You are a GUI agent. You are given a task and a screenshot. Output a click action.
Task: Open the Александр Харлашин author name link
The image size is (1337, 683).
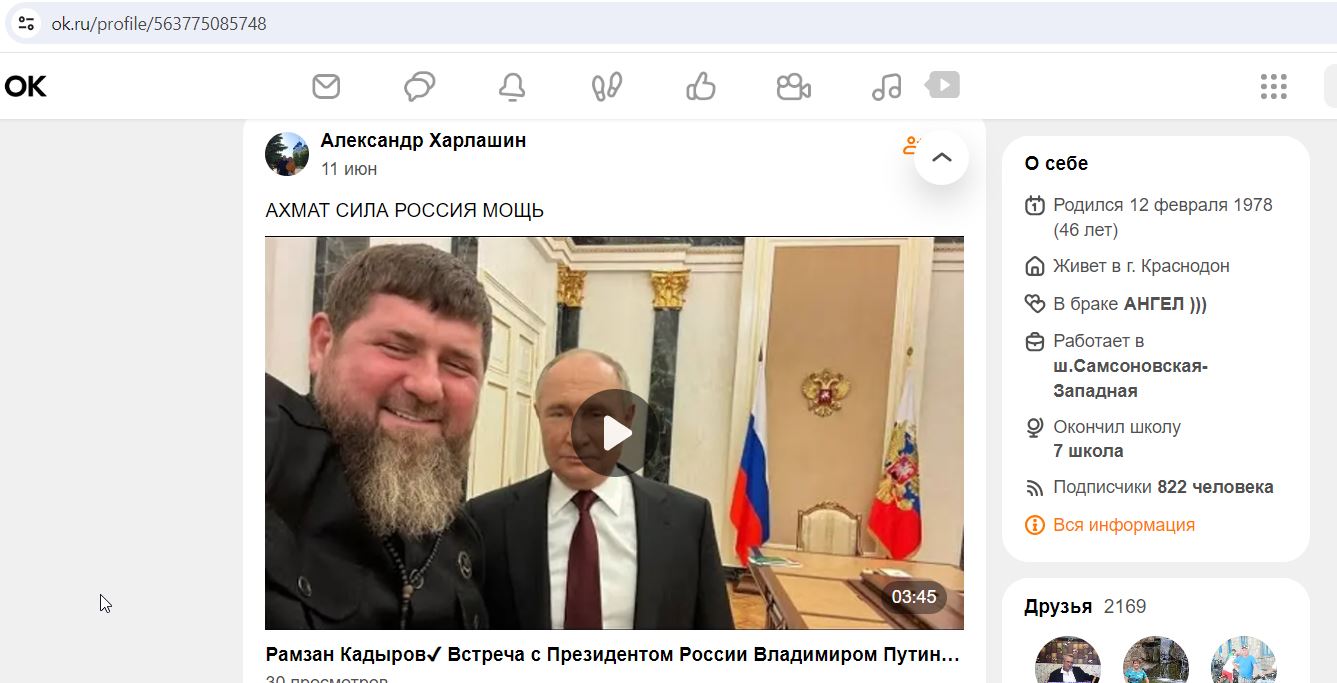423,140
